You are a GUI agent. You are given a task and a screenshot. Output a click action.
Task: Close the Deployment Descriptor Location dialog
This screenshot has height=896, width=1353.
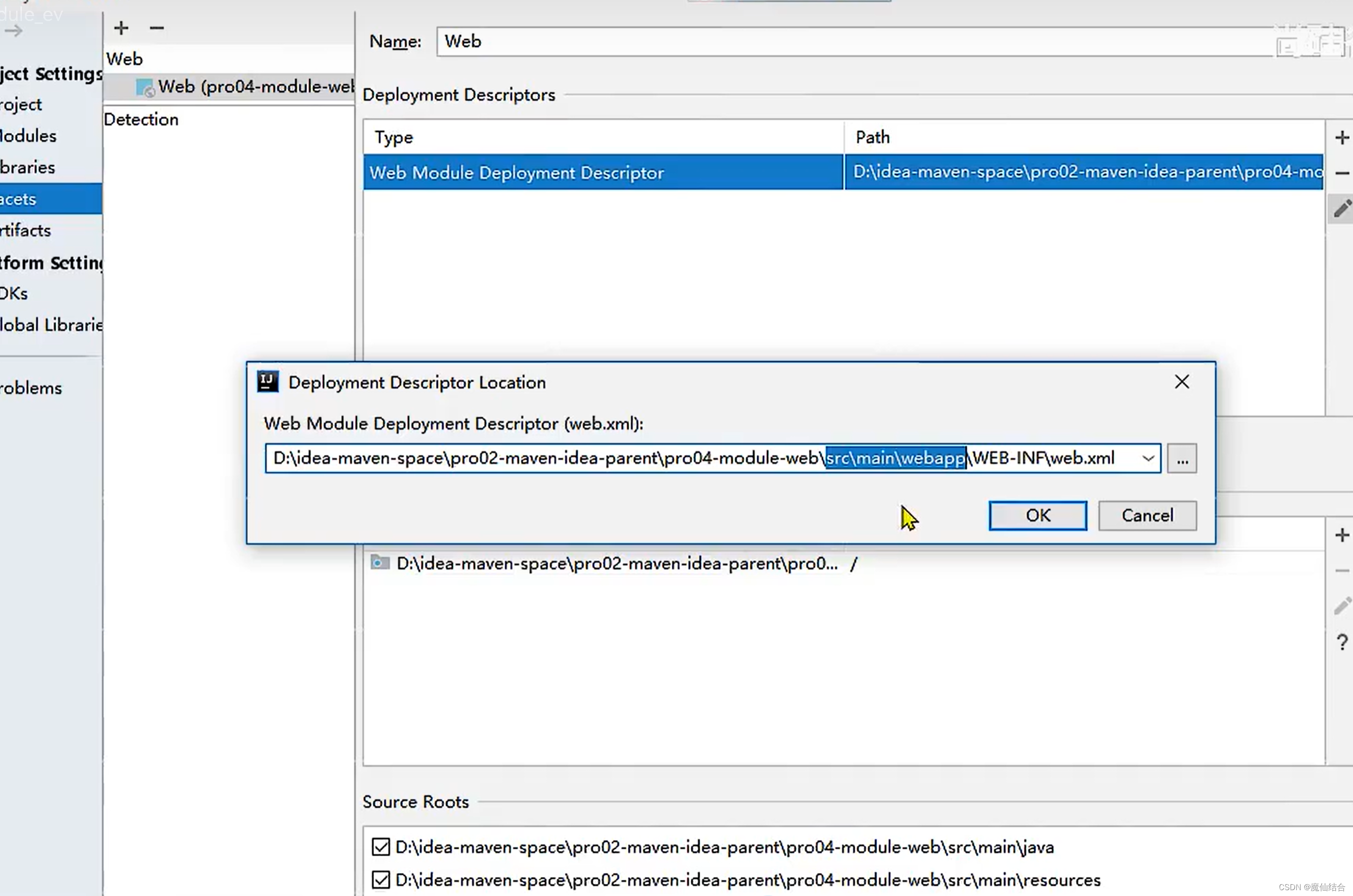tap(1181, 382)
